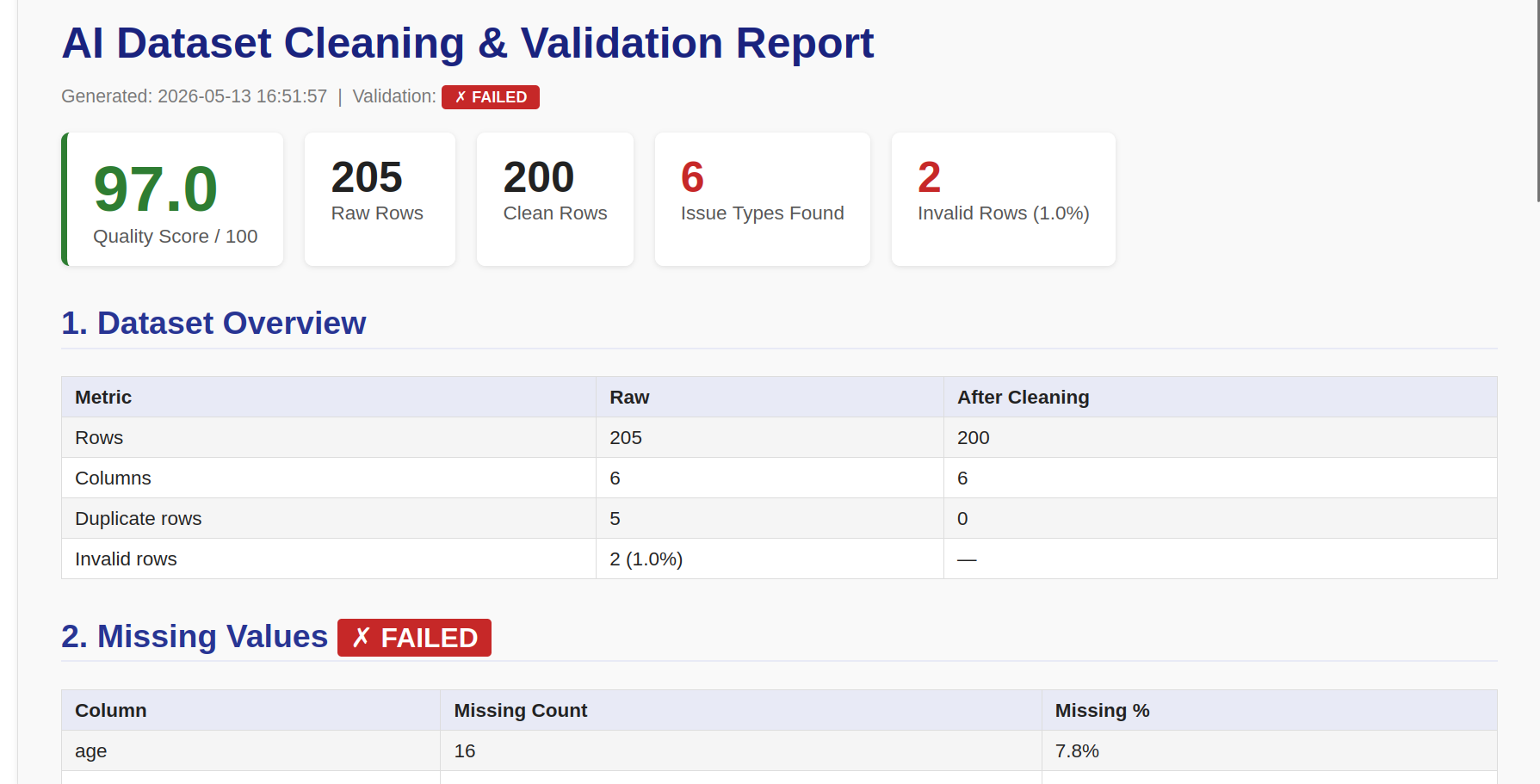Click the Invalid rows metric cell
The height and width of the screenshot is (784, 1540).
coord(329,559)
